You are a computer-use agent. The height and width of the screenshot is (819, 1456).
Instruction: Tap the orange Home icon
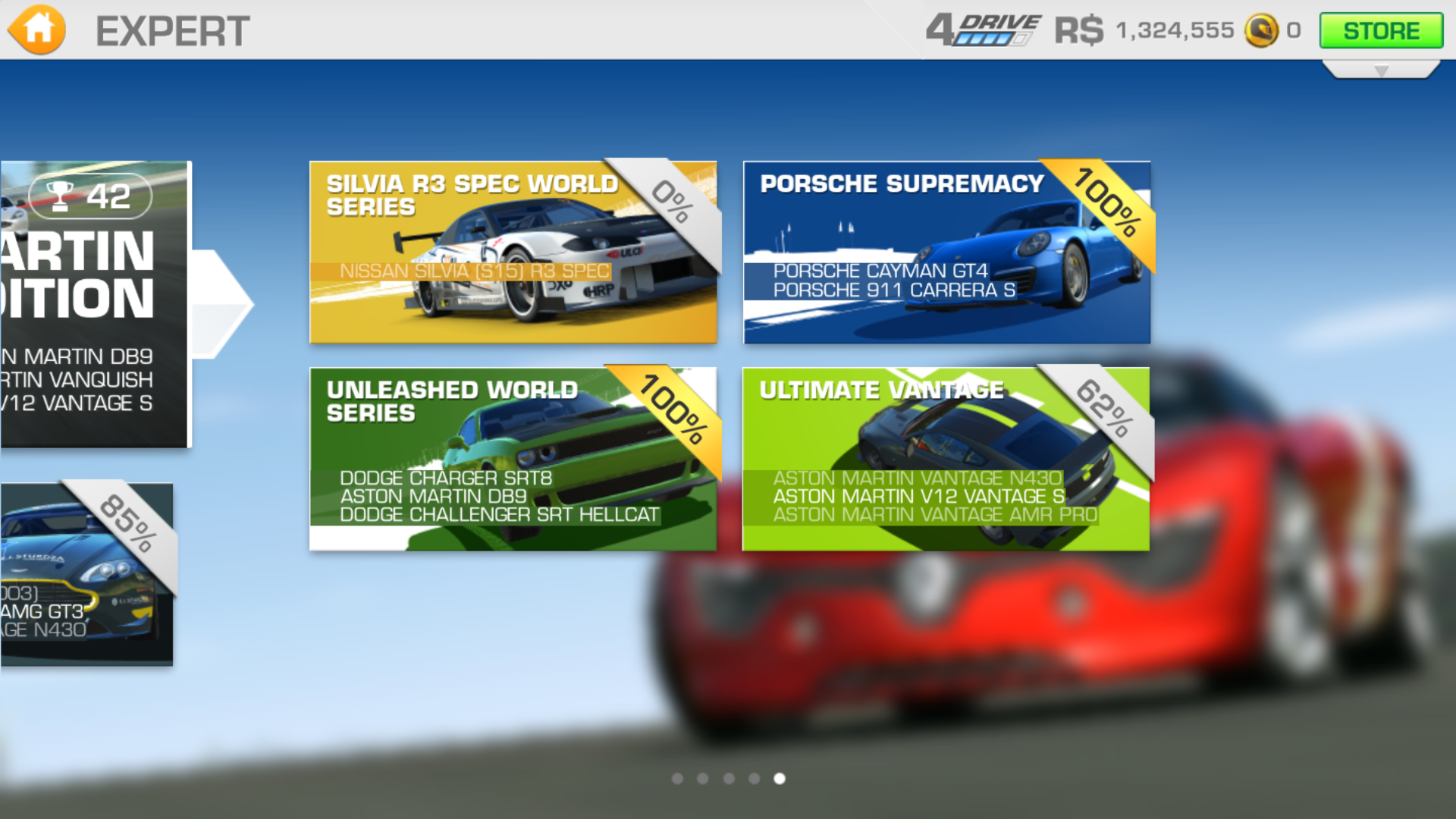click(36, 30)
